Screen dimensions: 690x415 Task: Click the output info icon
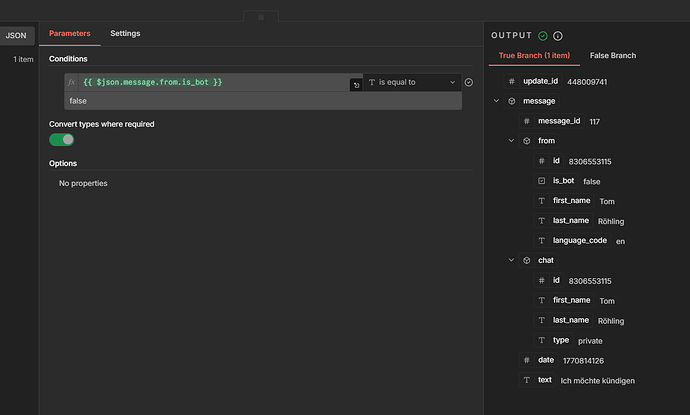558,36
